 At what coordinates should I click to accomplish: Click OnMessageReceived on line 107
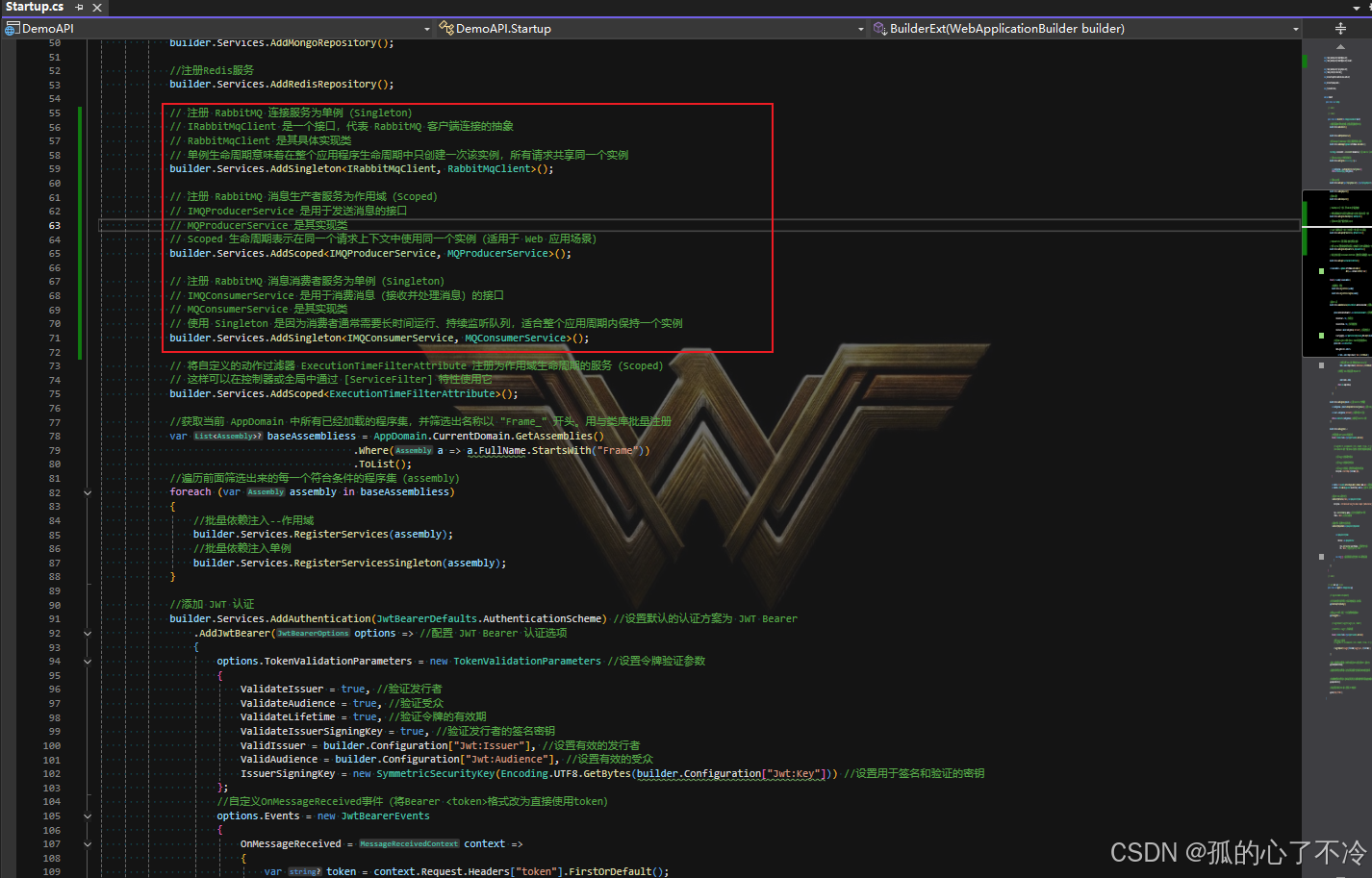click(x=291, y=844)
